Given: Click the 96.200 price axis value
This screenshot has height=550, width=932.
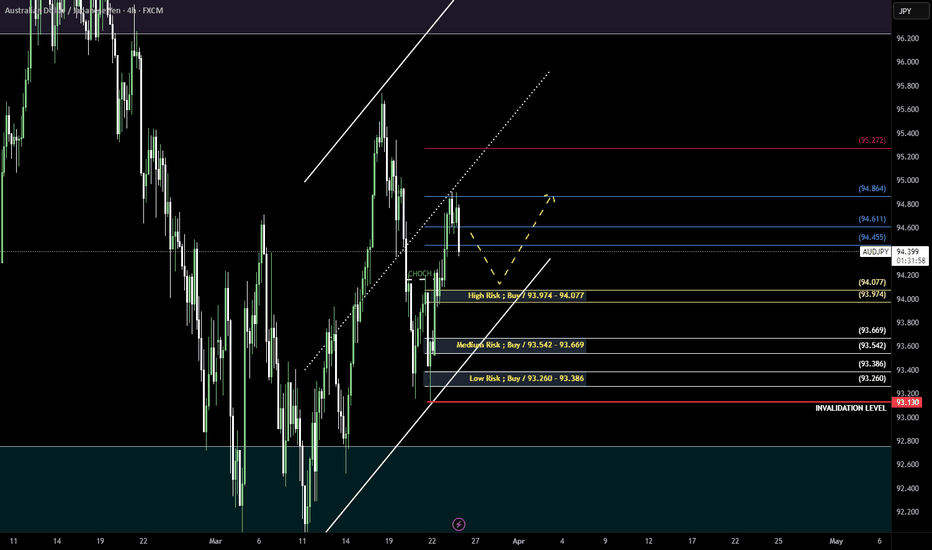Looking at the screenshot, I should pos(907,39).
